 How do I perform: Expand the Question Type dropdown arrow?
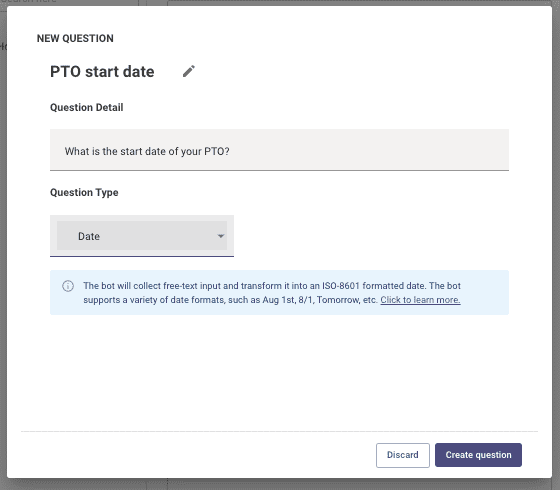pyautogui.click(x=221, y=236)
